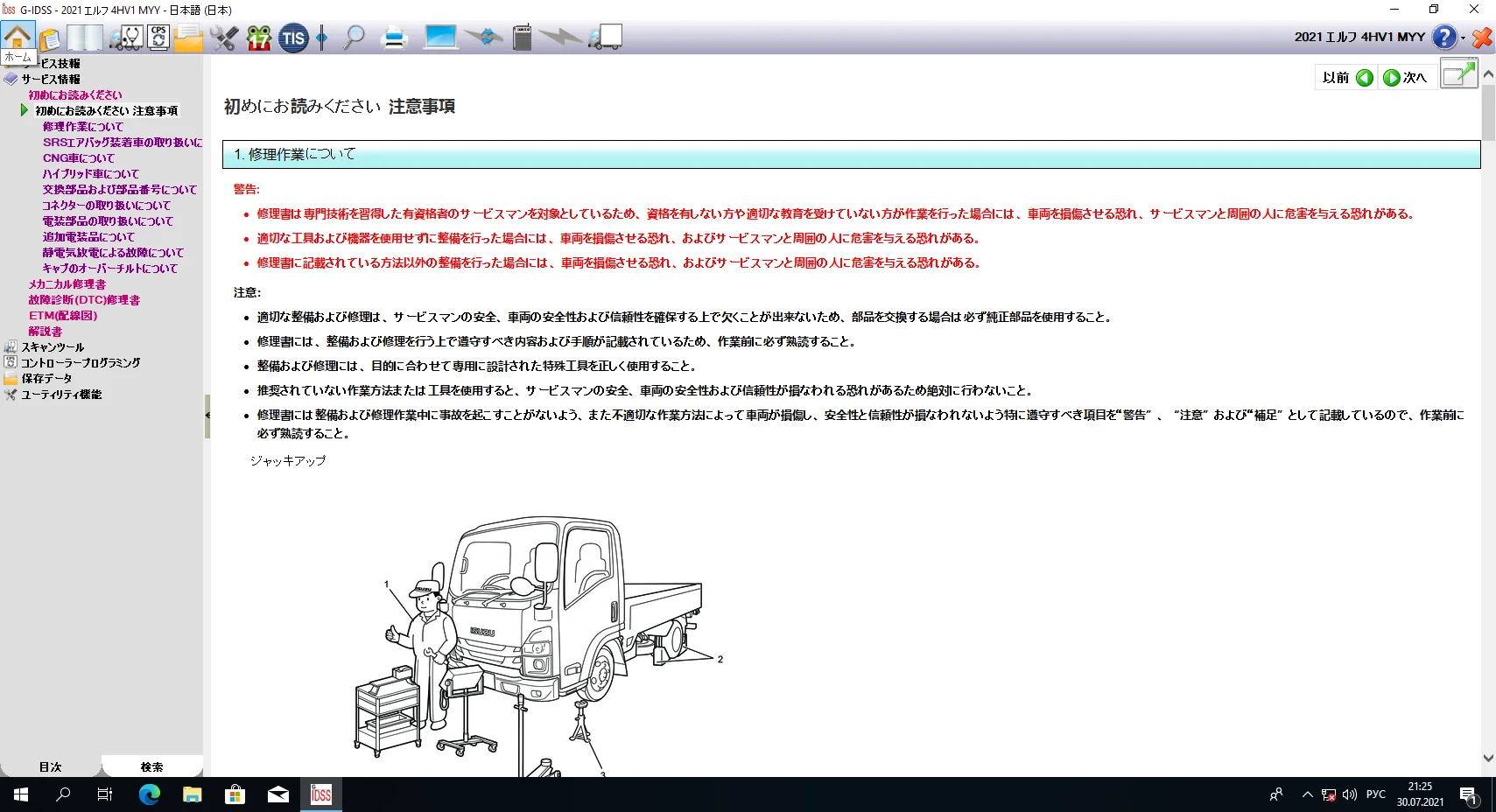This screenshot has height=812, width=1496.
Task: Open the Windows Start menu
Action: 21,794
